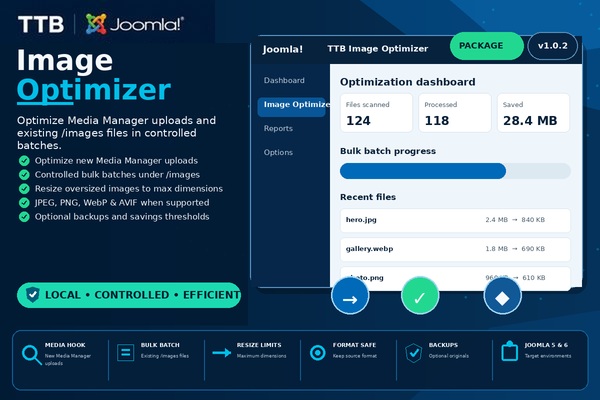Click text Controlled bulk batches under /images
This screenshot has height=400, width=600.
point(117,175)
